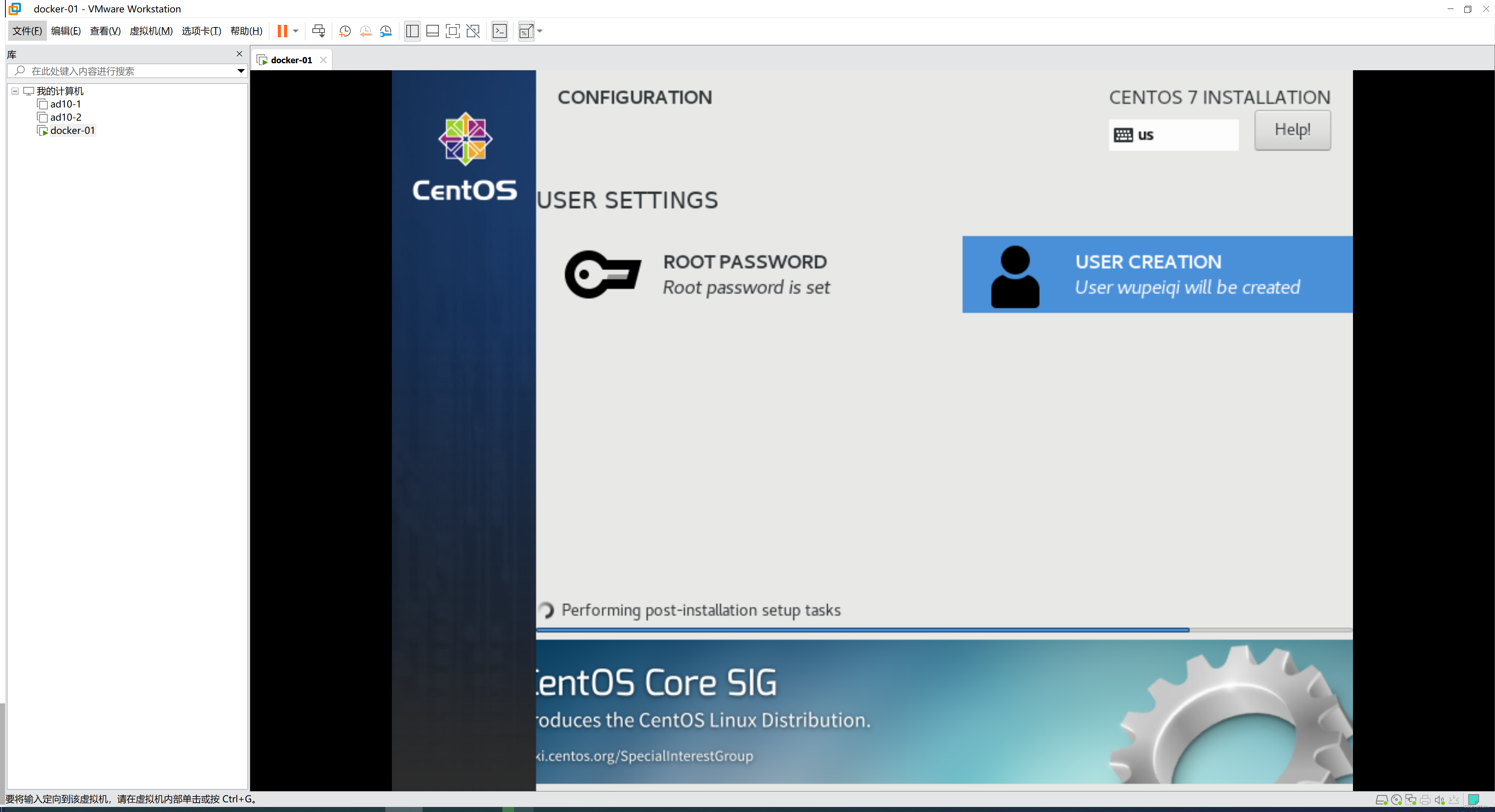Click the CONFIGURATION heading text
This screenshot has height=812, width=1495.
635,97
